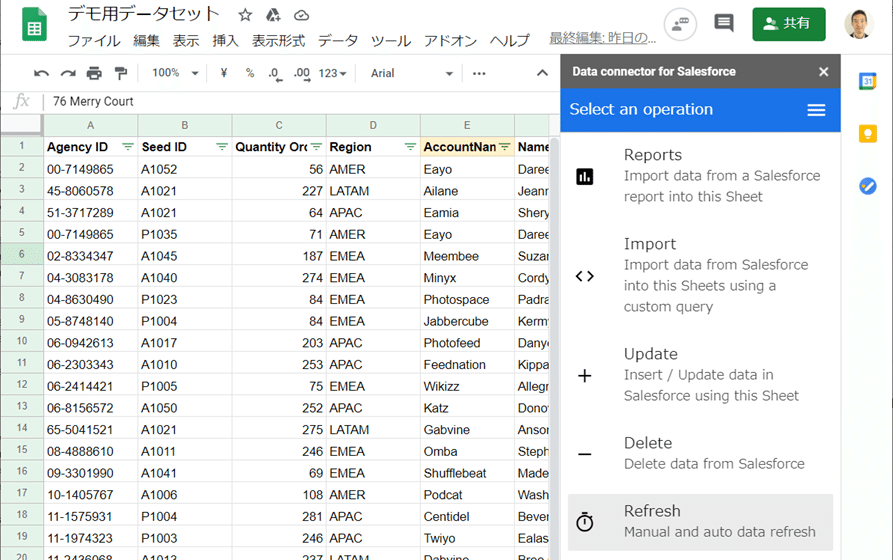Click the undo icon in toolbar
This screenshot has width=893, height=560.
tap(41, 73)
